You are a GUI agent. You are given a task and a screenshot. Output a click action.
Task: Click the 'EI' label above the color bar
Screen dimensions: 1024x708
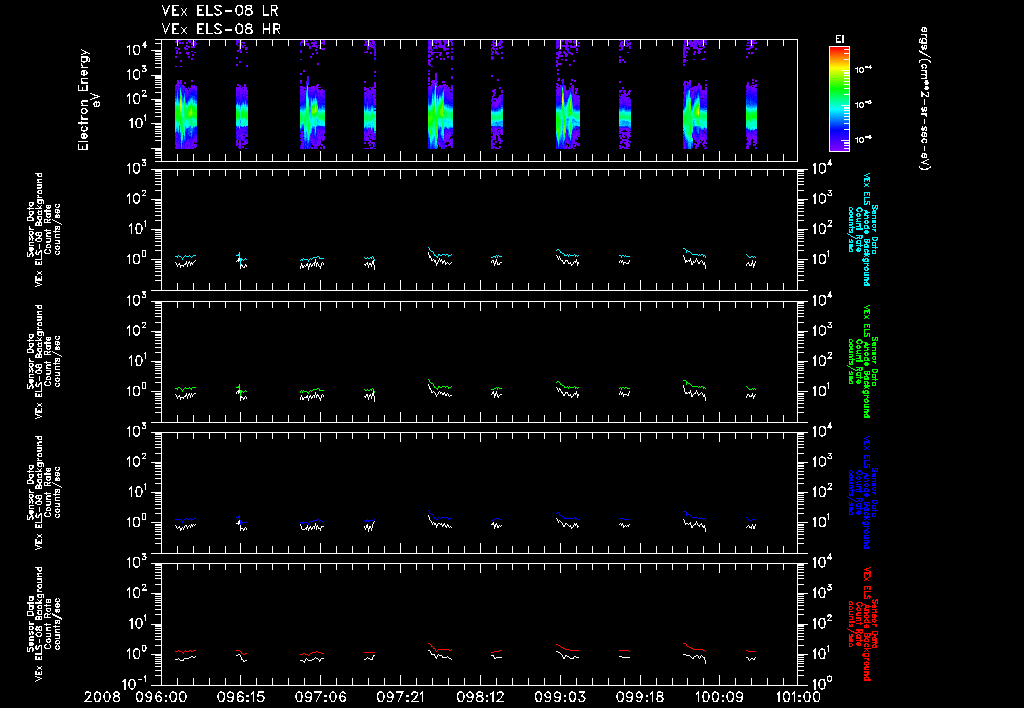coord(840,39)
